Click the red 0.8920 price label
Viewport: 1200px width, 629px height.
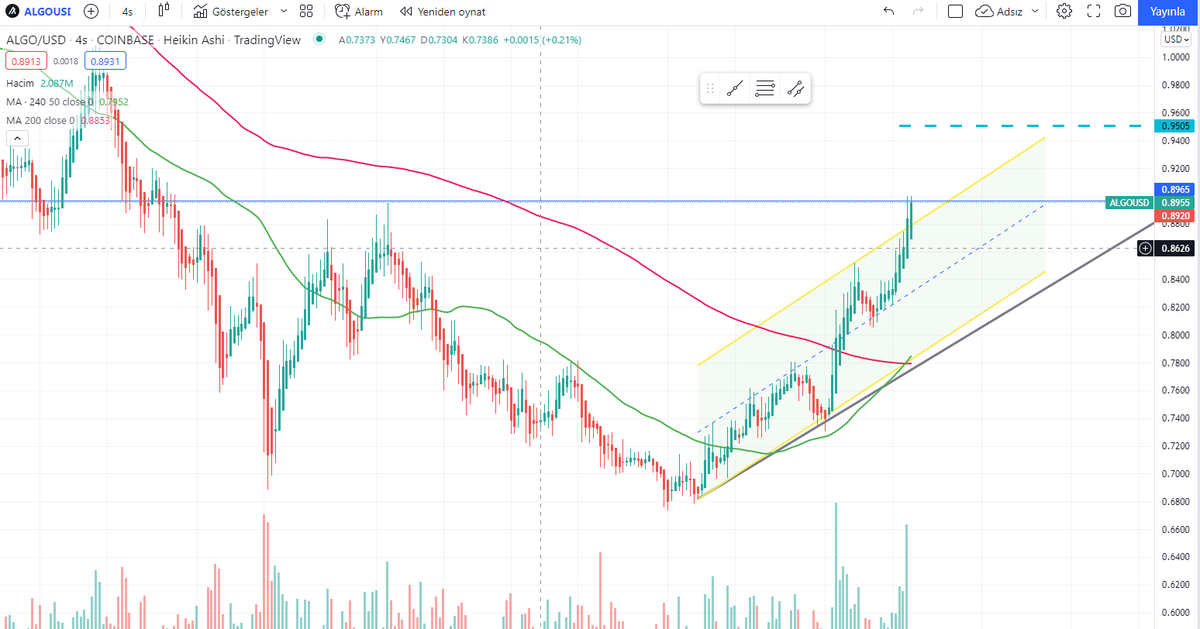[1176, 215]
